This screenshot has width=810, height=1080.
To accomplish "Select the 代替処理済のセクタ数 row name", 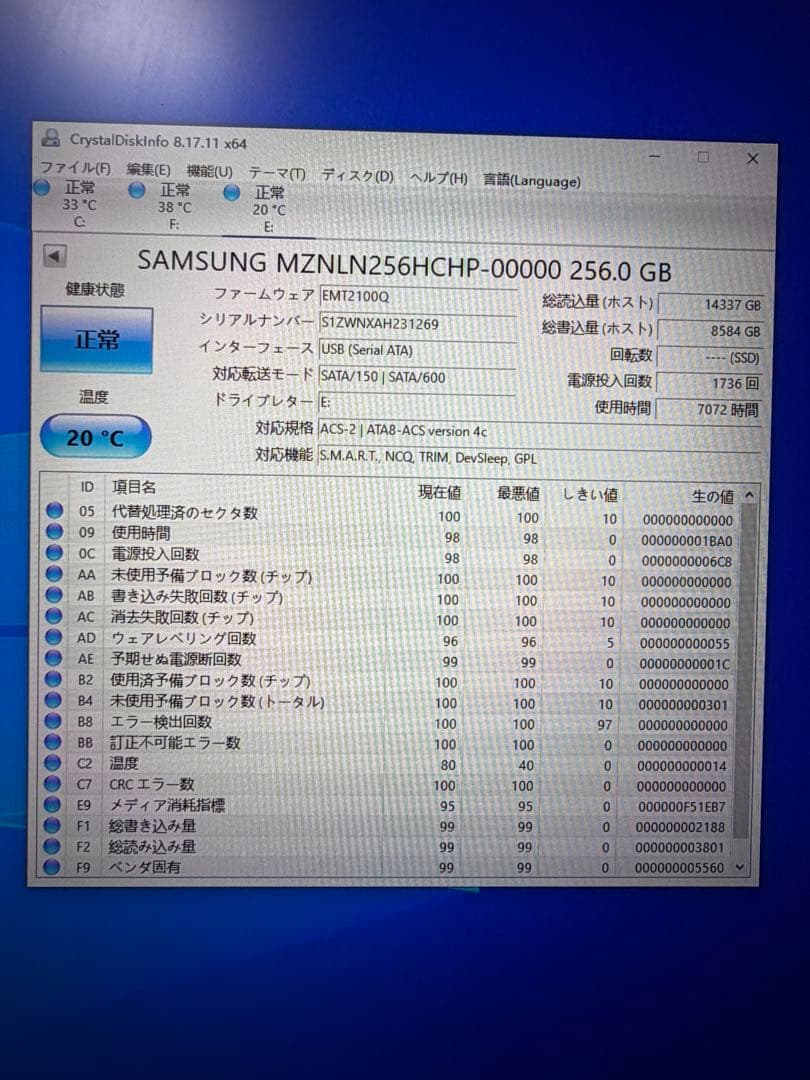I will click(185, 512).
